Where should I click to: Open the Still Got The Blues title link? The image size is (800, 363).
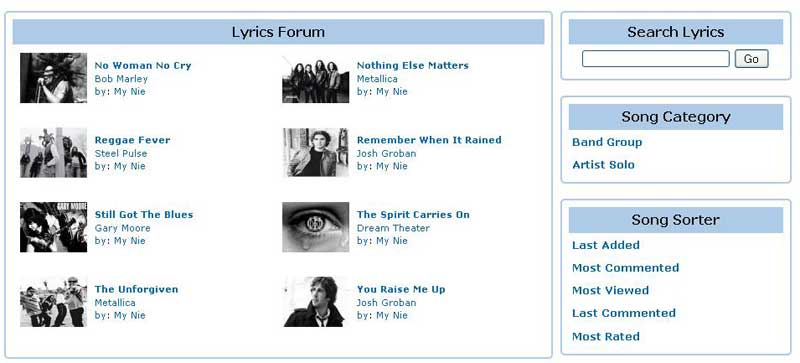click(x=144, y=214)
